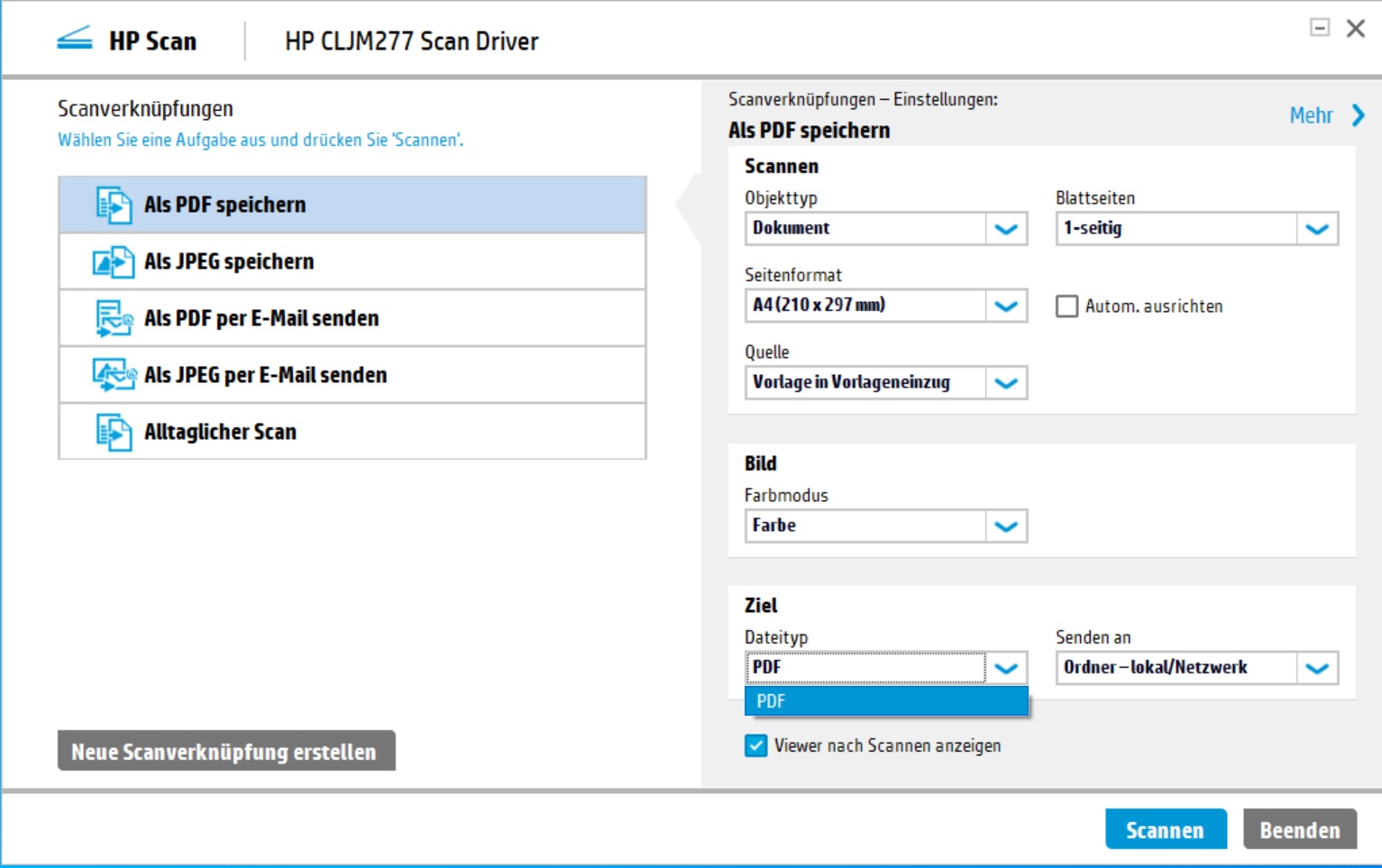Select 'Als JPEG speichern' shortcut entry
Viewport: 1382px width, 868px height.
click(352, 262)
